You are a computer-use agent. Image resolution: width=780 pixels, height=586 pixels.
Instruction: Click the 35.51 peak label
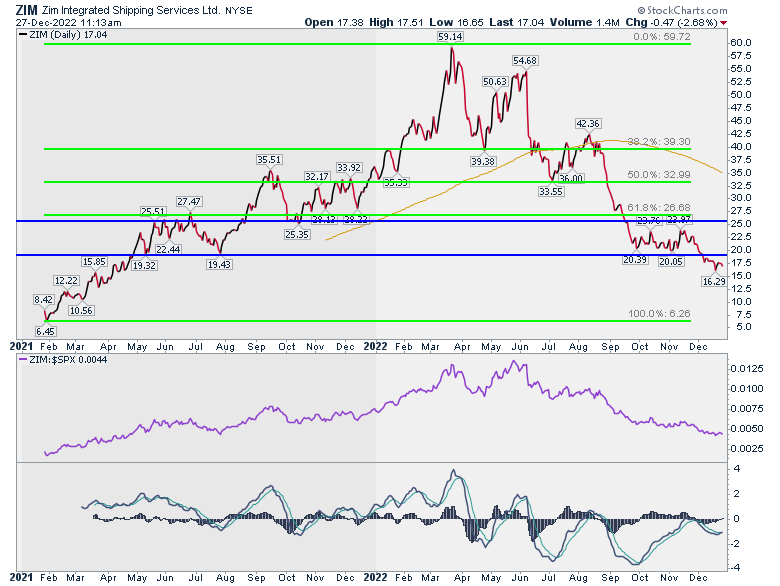(269, 160)
